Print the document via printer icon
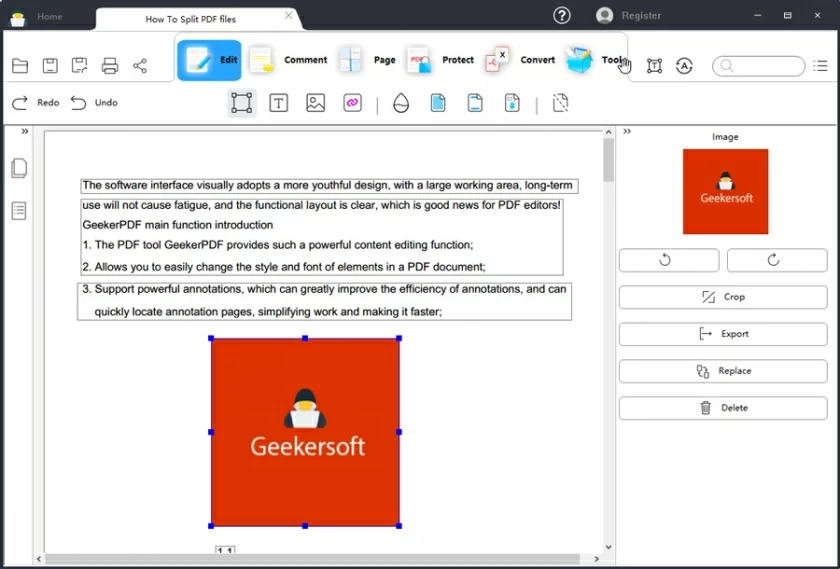The height and width of the screenshot is (569, 840). click(110, 66)
